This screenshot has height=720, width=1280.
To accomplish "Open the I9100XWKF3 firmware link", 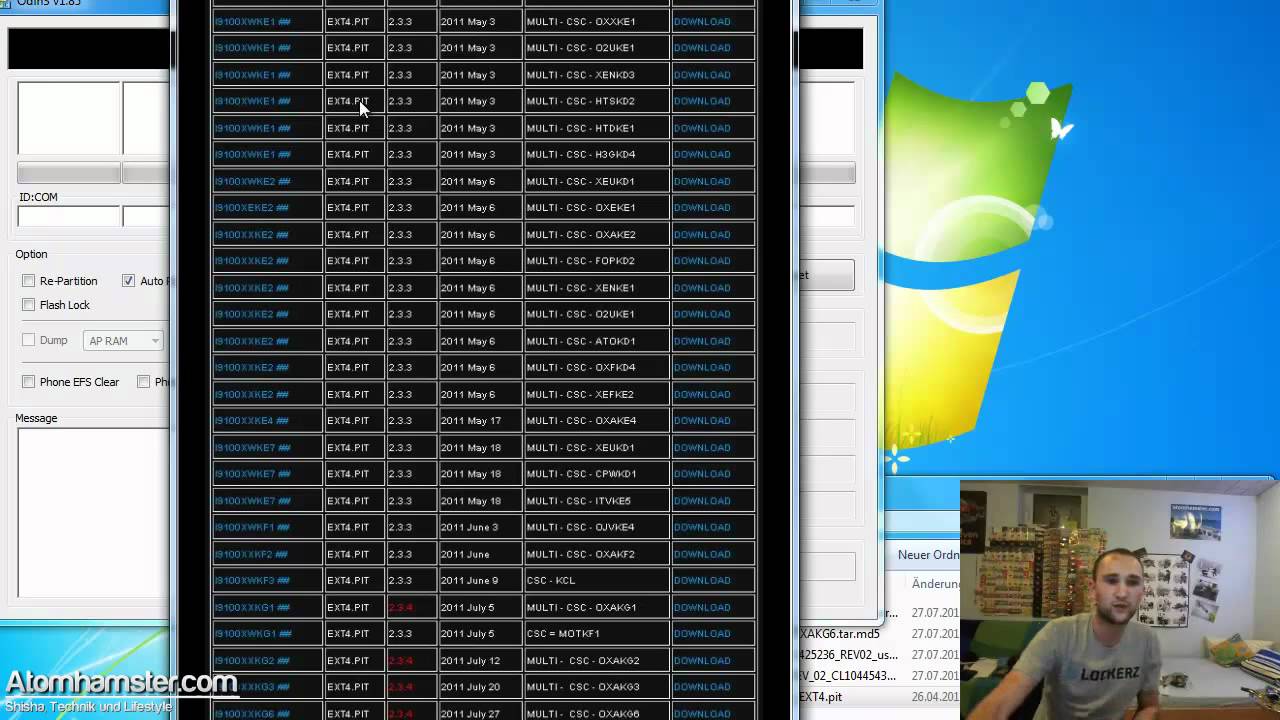I will (x=252, y=580).
